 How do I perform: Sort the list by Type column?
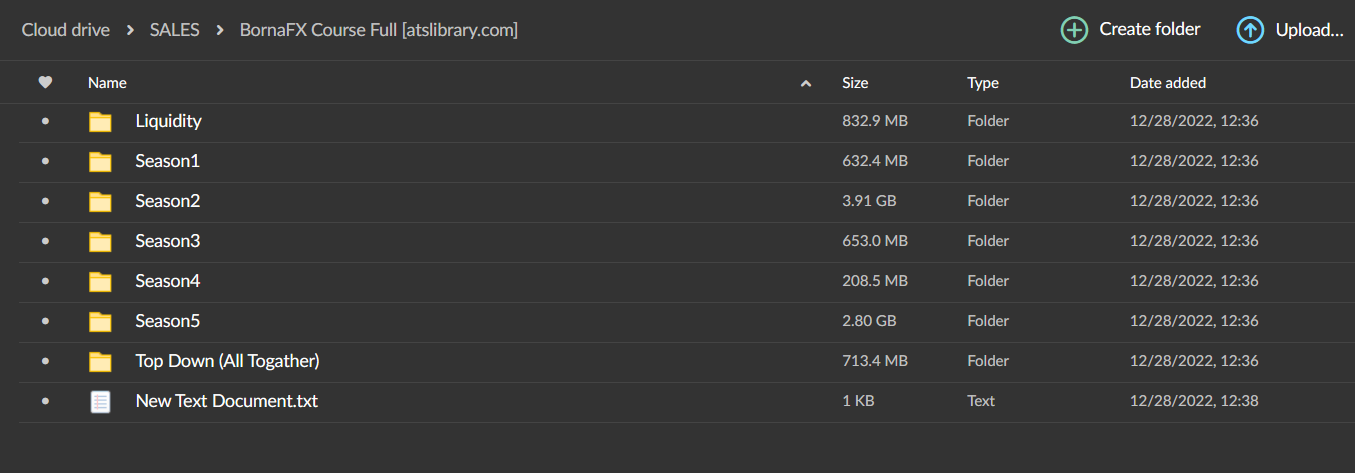(x=983, y=83)
